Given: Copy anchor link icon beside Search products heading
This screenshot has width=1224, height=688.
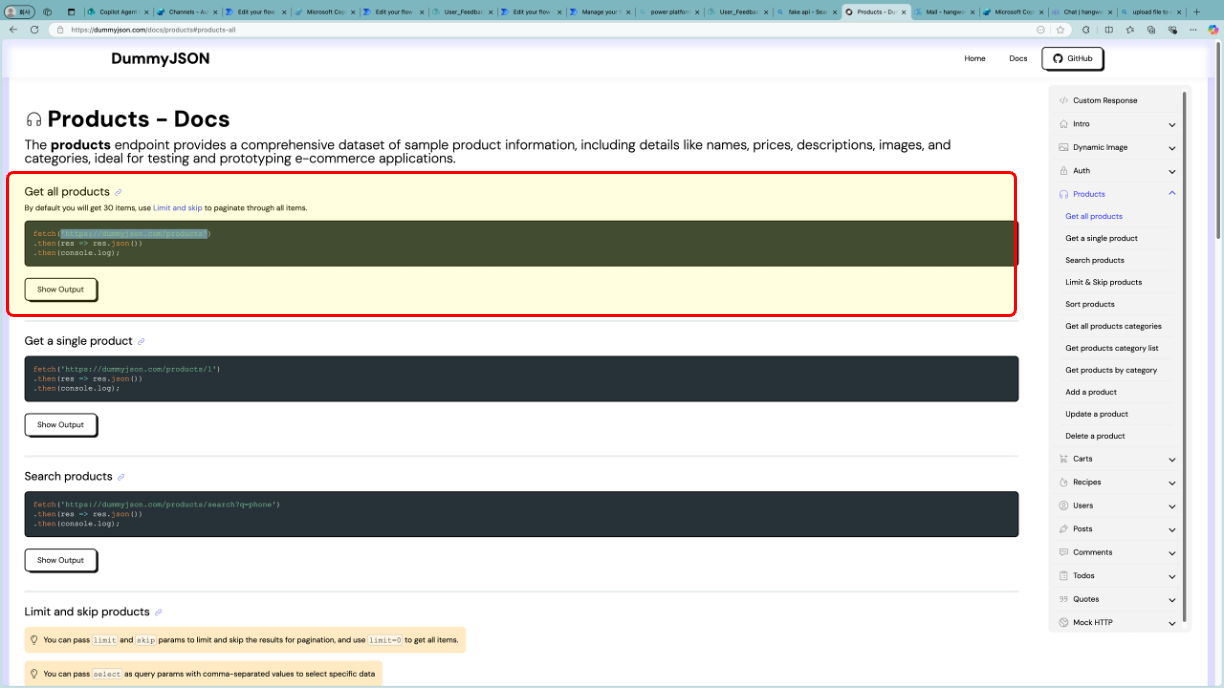Looking at the screenshot, I should tap(121, 477).
